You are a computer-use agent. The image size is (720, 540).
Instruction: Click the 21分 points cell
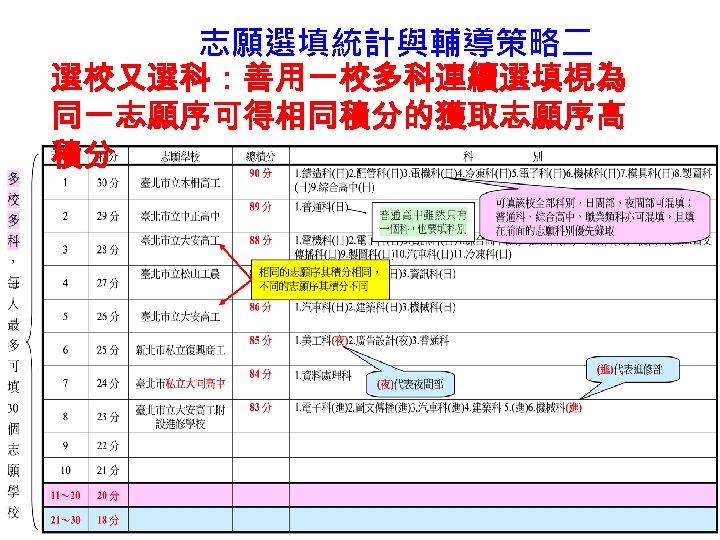tap(108, 470)
